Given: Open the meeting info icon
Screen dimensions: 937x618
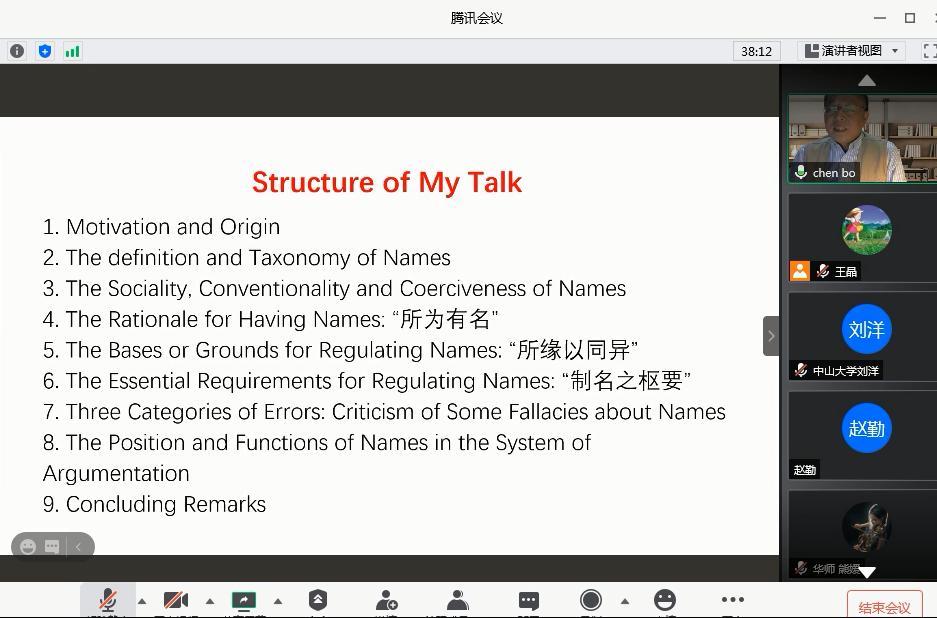Looking at the screenshot, I should point(17,51).
